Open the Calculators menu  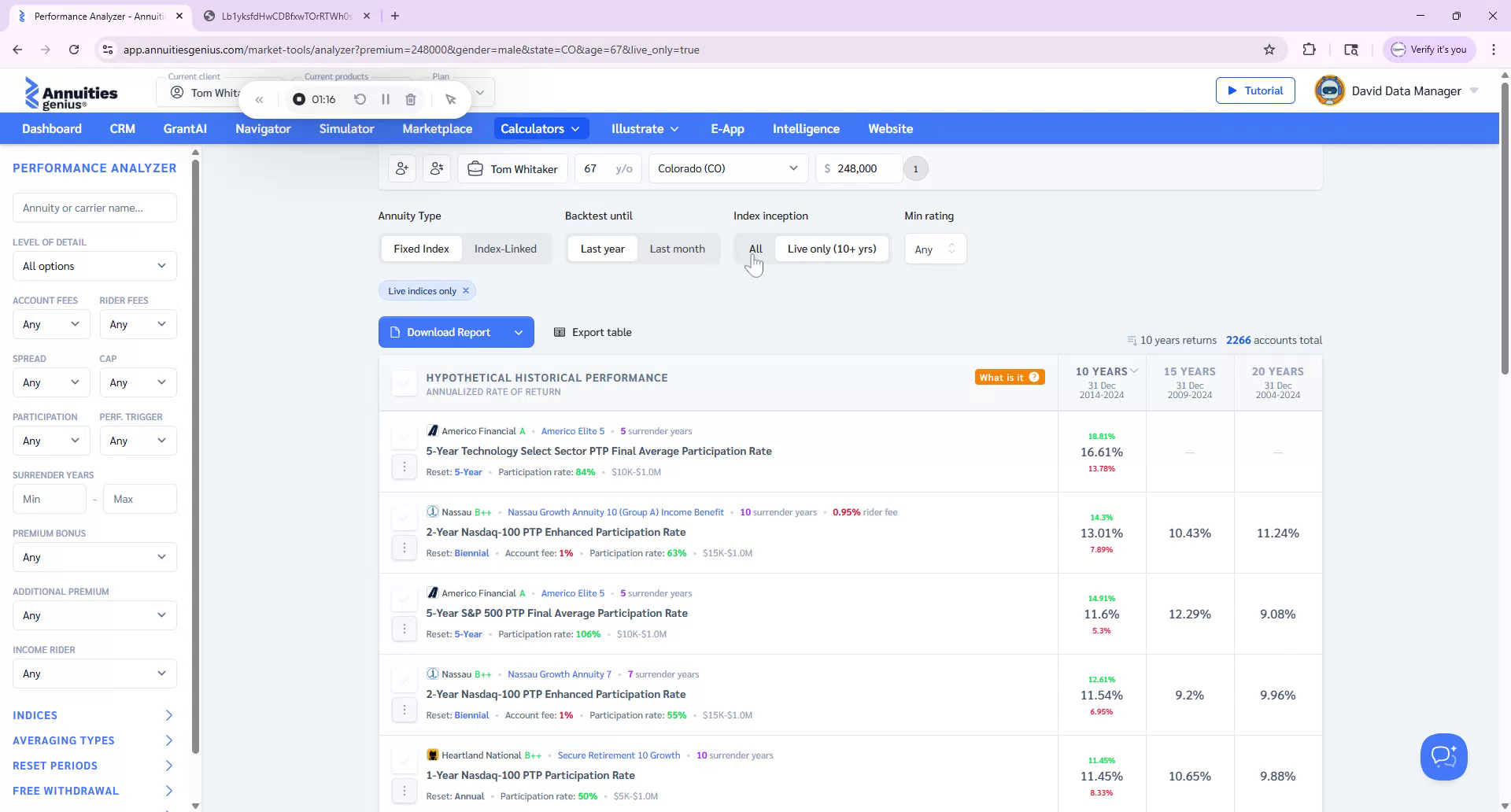(x=540, y=128)
